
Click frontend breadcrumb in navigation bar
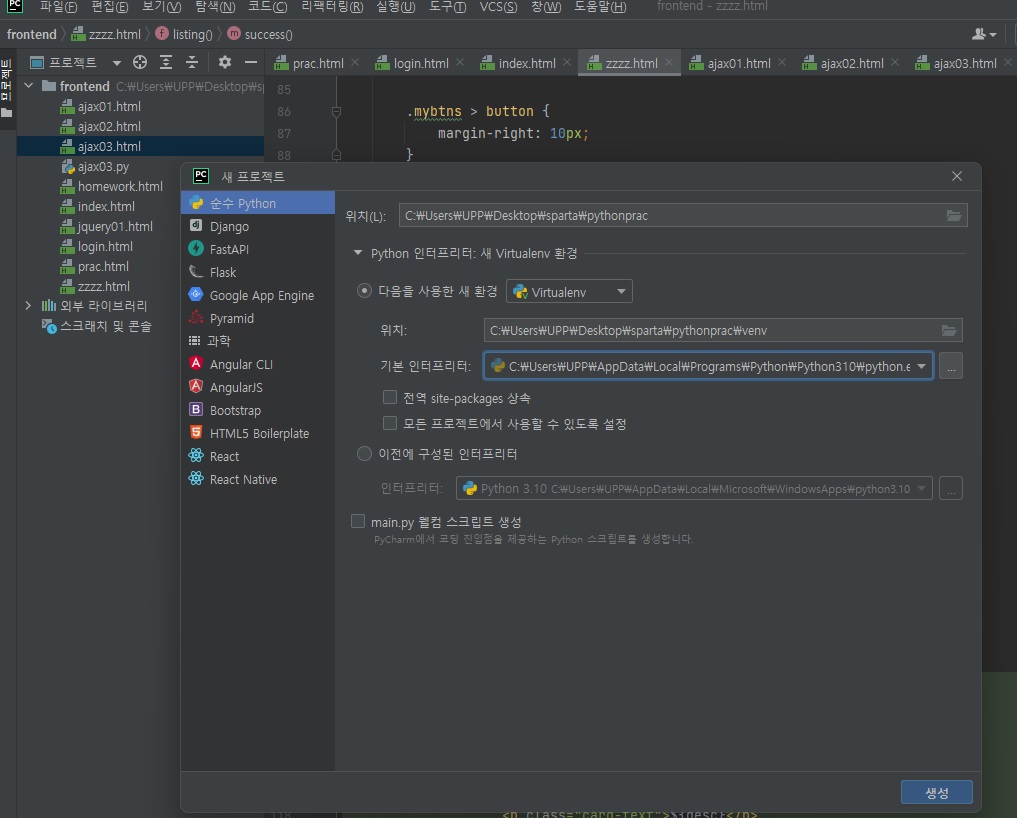[x=32, y=34]
